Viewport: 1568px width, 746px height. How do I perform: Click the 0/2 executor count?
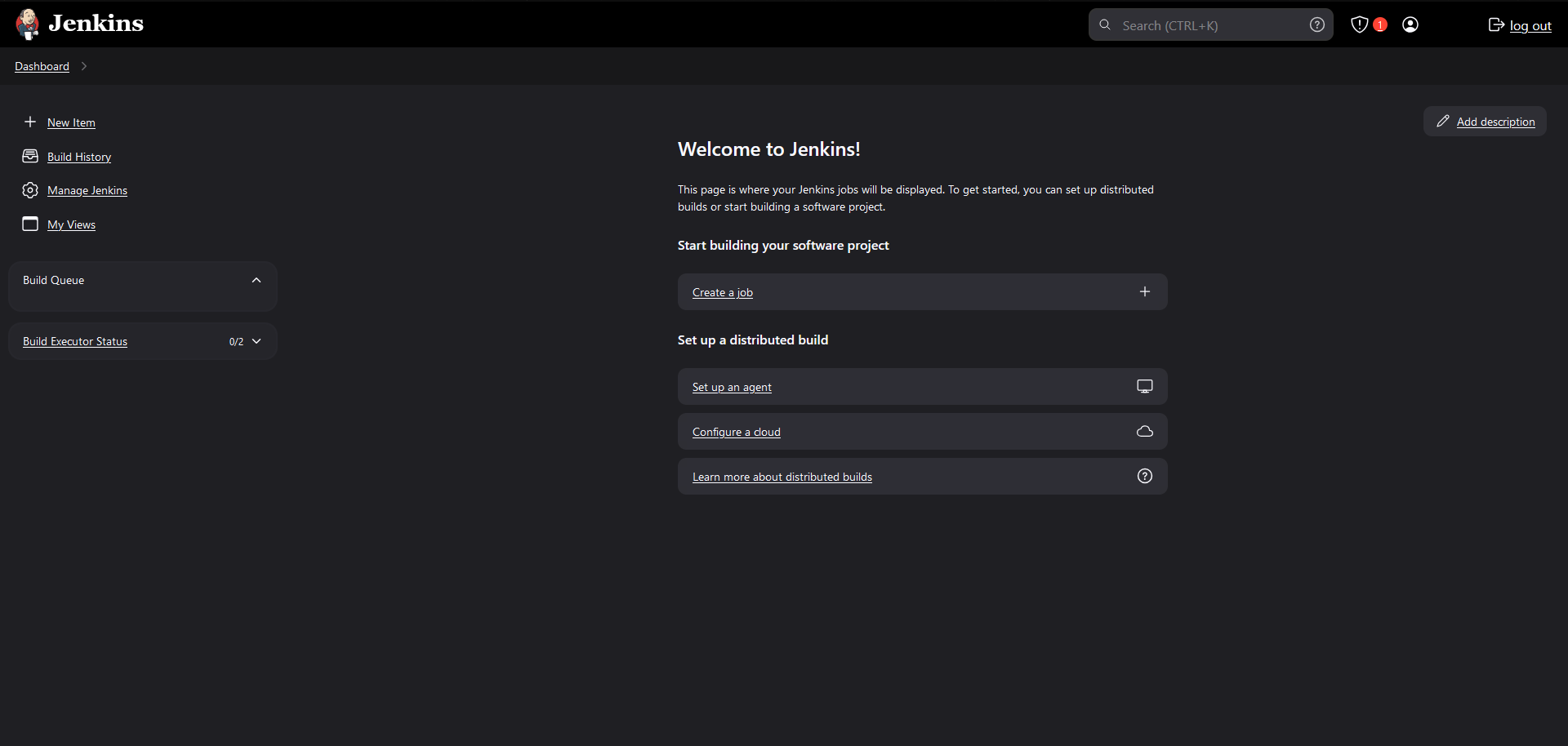(236, 342)
